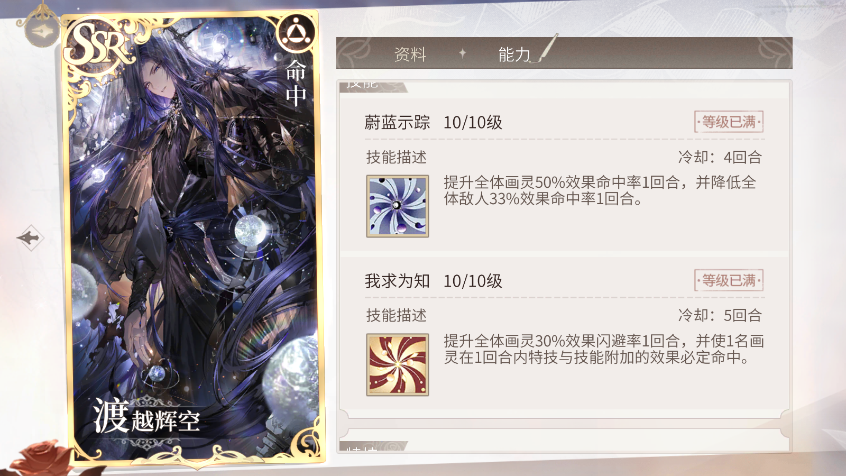Click the quill icon beside 能力
Screen dimensions: 846x476
click(548, 48)
